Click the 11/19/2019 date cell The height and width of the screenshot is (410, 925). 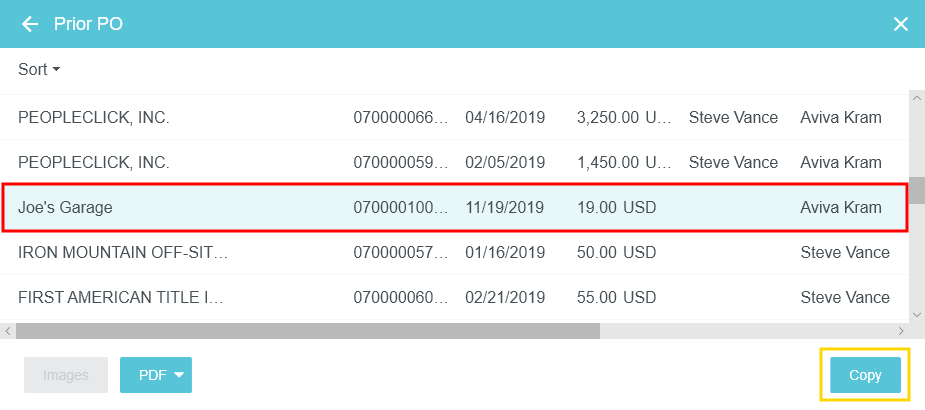coord(505,208)
